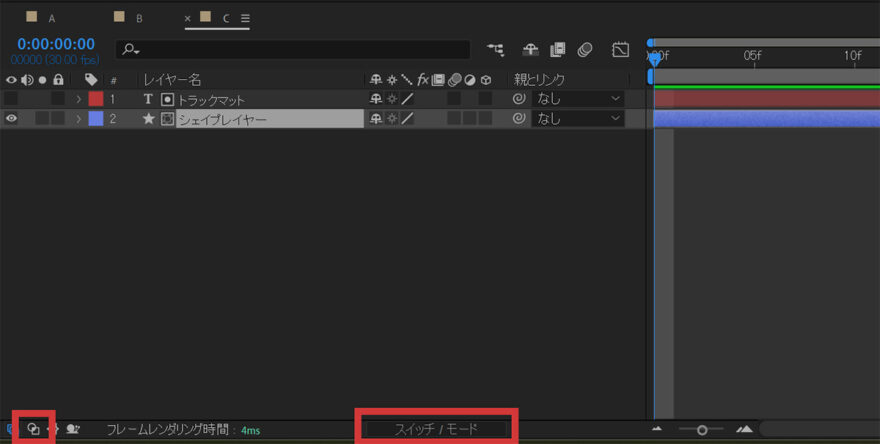880x444 pixels.
Task: Click the pick whip for シェイプレイヤー layer
Action: (x=520, y=118)
